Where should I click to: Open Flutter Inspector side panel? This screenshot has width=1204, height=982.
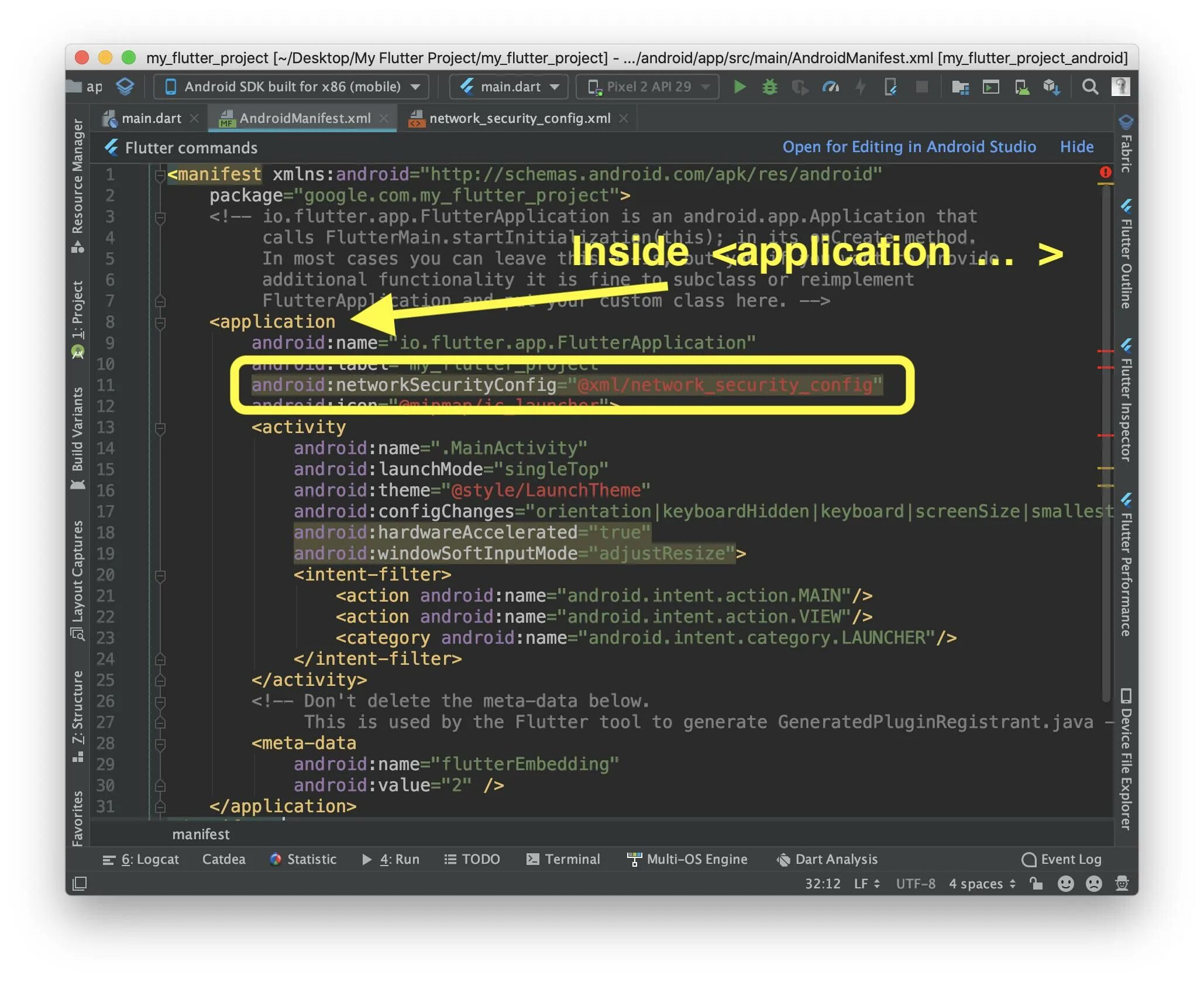pyautogui.click(x=1126, y=401)
